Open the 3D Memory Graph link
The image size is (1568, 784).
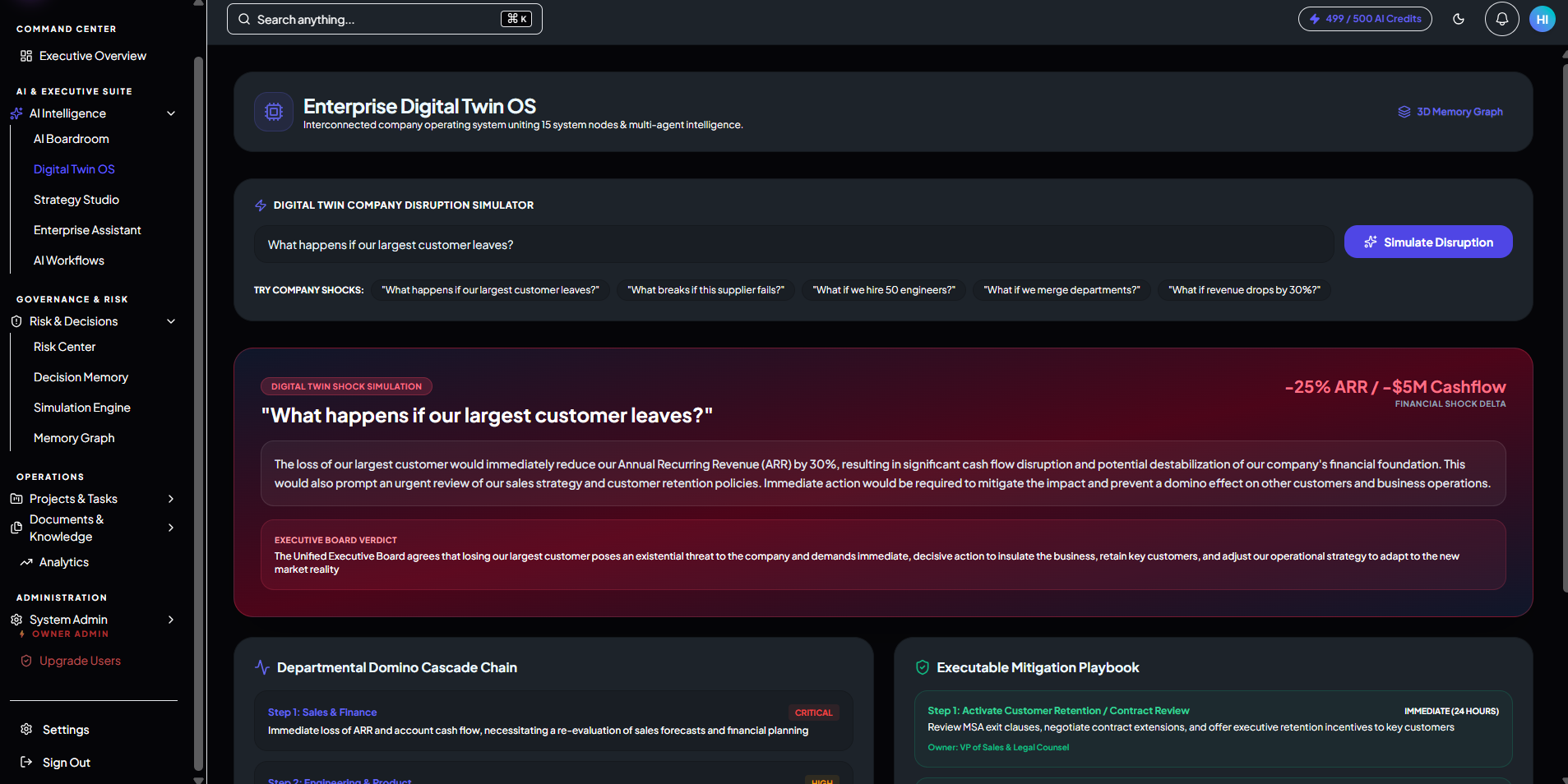[x=1450, y=112]
